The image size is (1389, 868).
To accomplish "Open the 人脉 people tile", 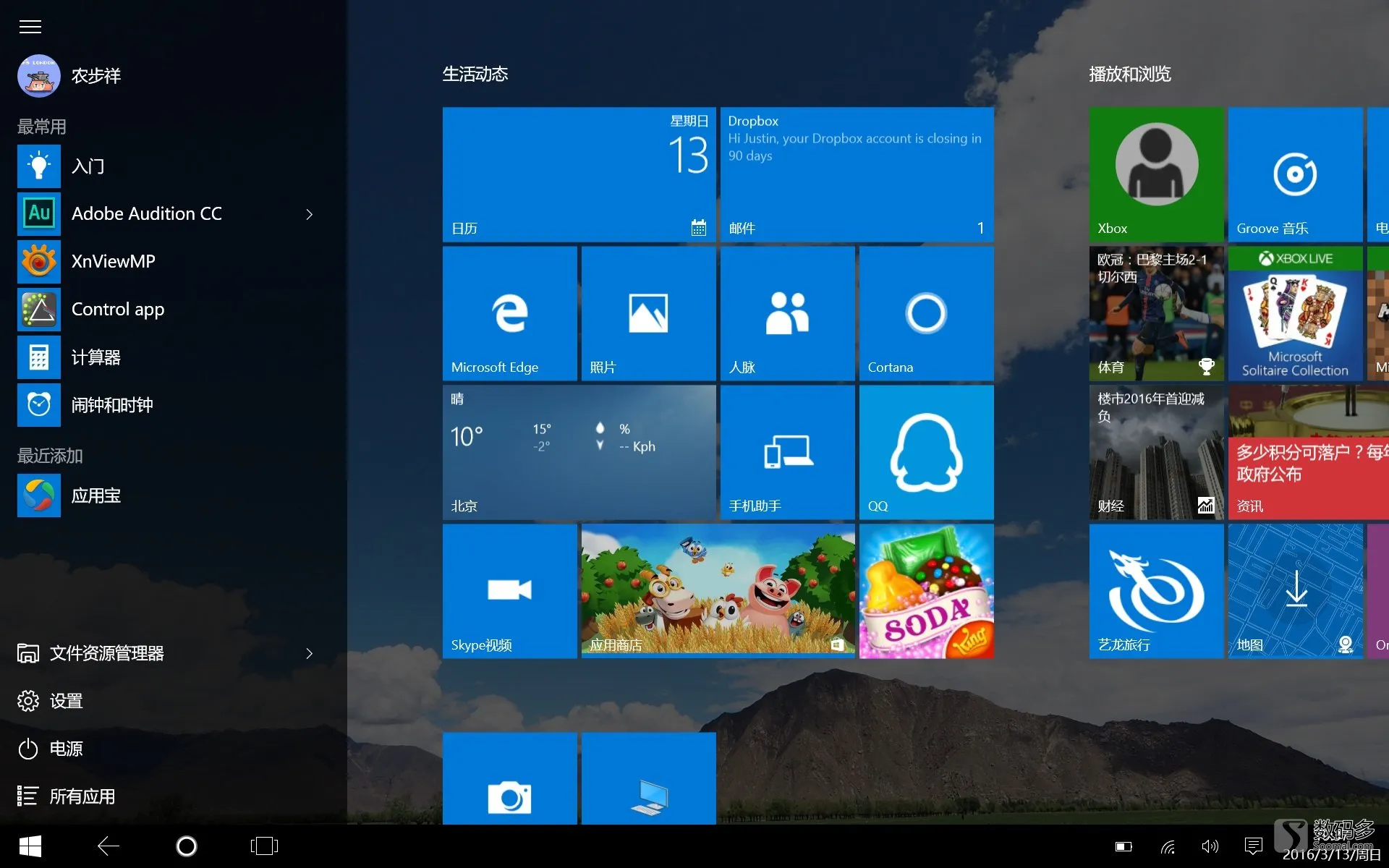I will [x=787, y=313].
